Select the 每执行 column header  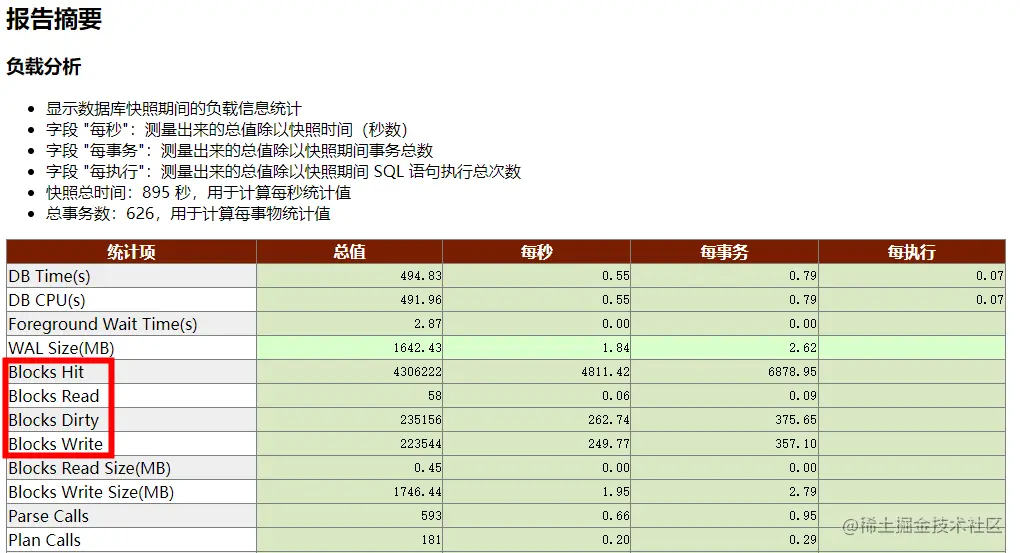(912, 252)
